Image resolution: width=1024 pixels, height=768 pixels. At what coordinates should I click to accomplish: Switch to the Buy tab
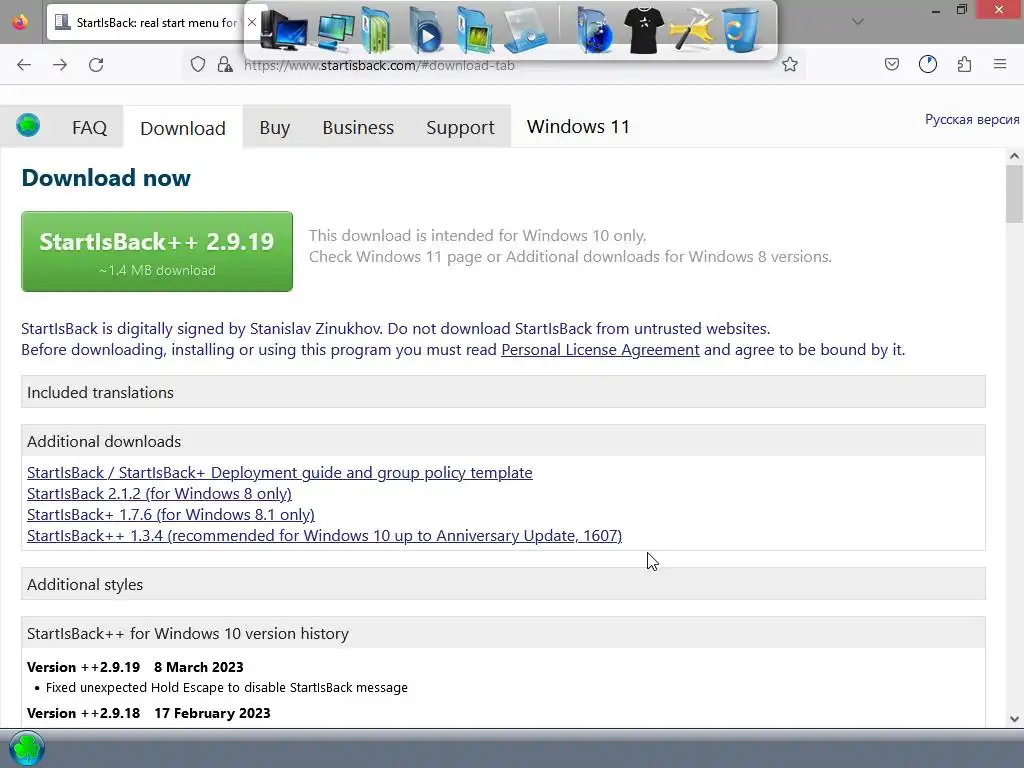pos(274,127)
